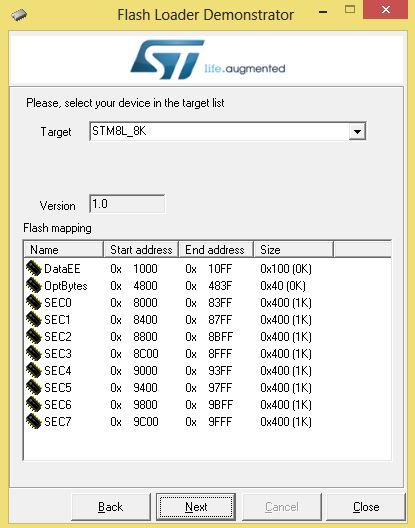Select the SEC1 sector name
Viewport: 415px width, 528px height.
tap(57, 320)
